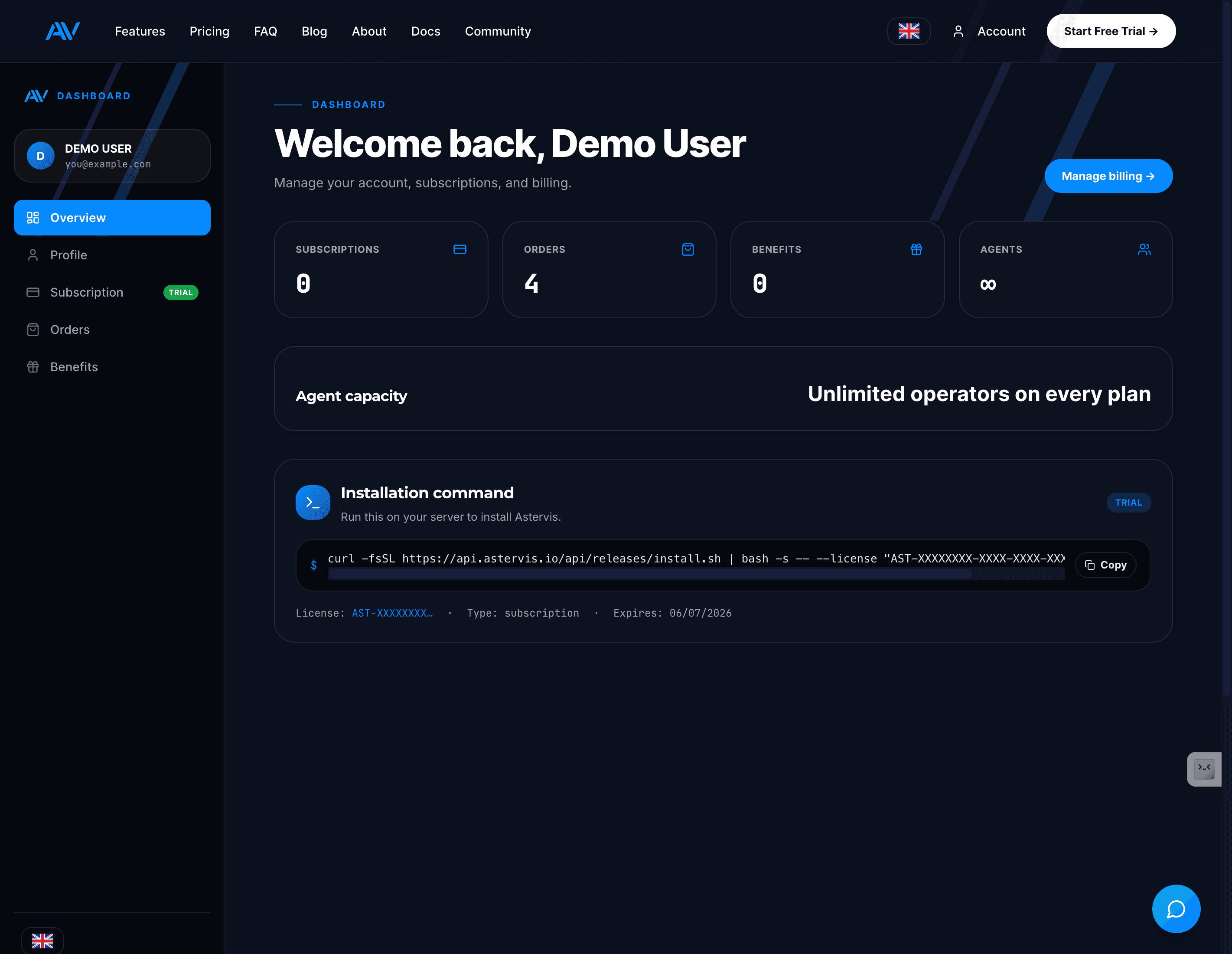Open the Benefits sidebar item
This screenshot has height=954, width=1232.
coord(112,367)
